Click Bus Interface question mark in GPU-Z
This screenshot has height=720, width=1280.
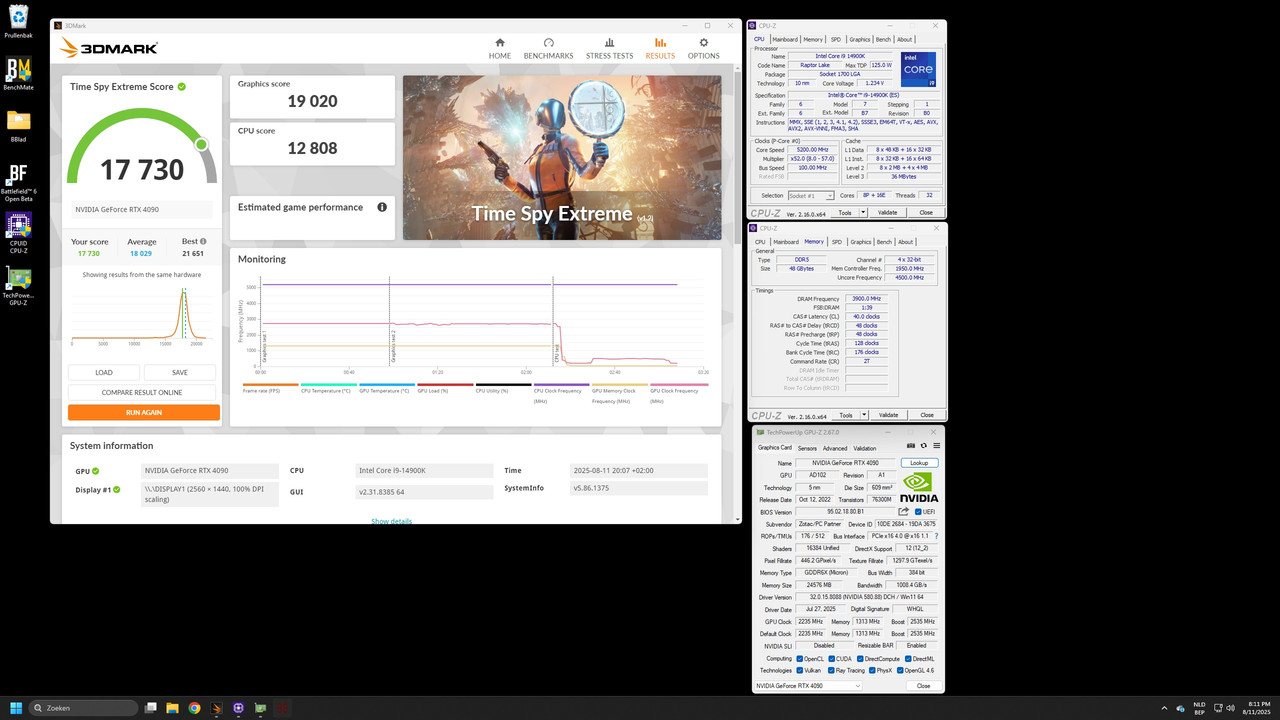point(936,536)
